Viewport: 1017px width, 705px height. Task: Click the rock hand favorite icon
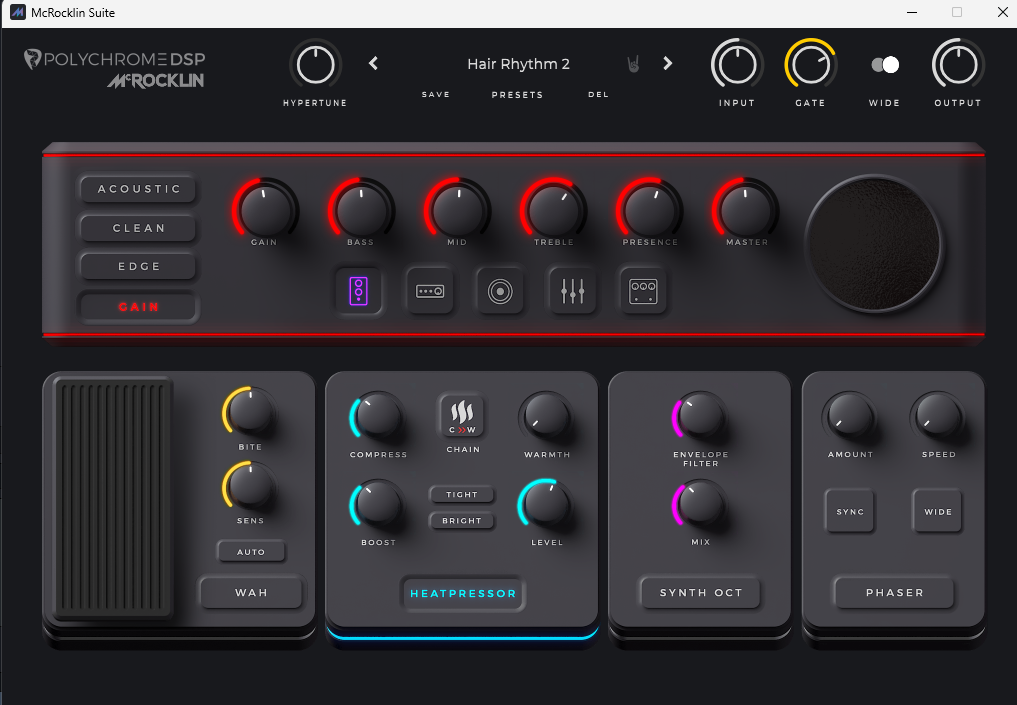pyautogui.click(x=633, y=64)
